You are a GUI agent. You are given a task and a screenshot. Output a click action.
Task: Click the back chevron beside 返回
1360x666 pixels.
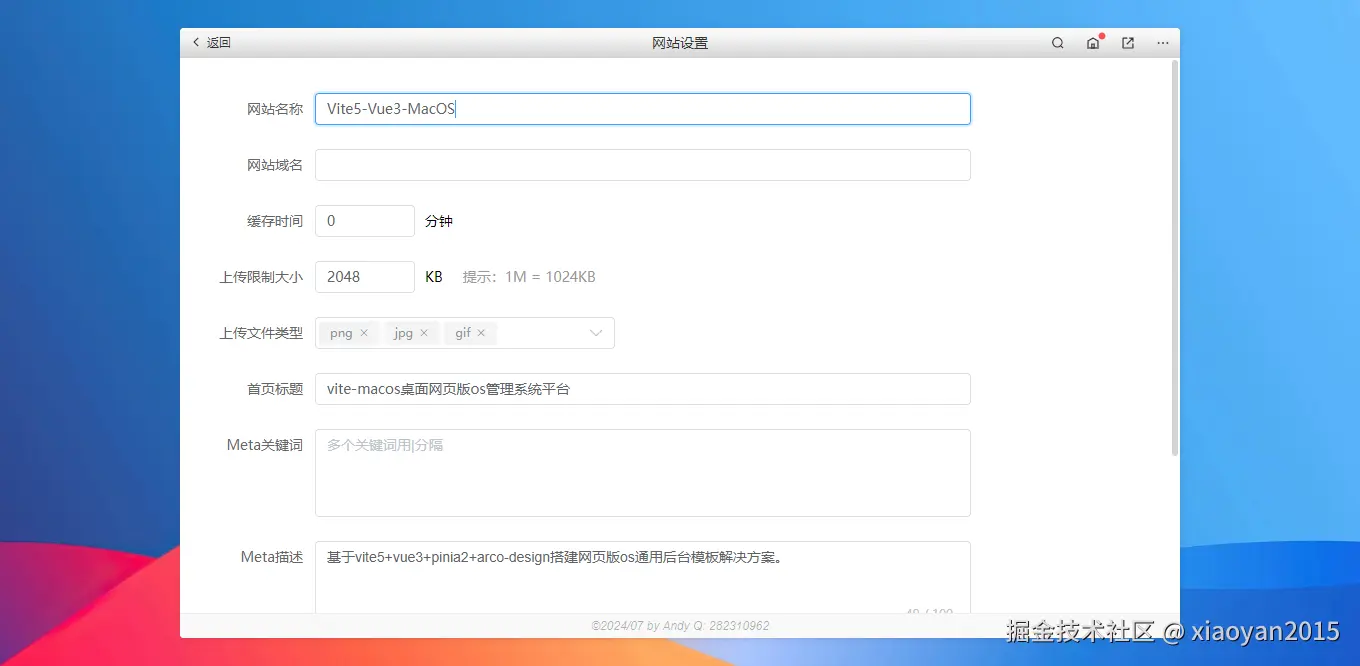pos(196,42)
